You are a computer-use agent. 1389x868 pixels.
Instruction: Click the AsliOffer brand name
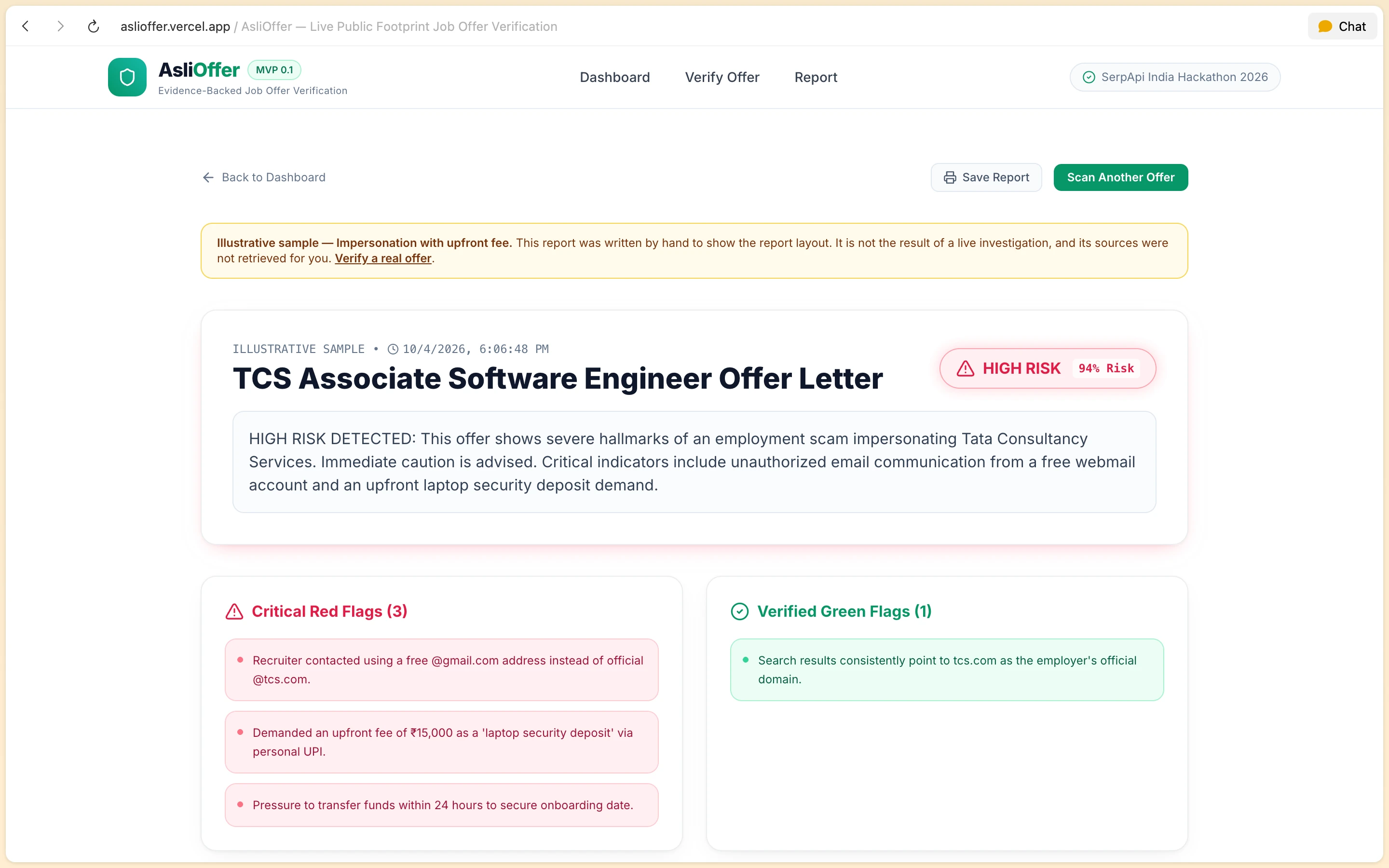[x=199, y=69]
